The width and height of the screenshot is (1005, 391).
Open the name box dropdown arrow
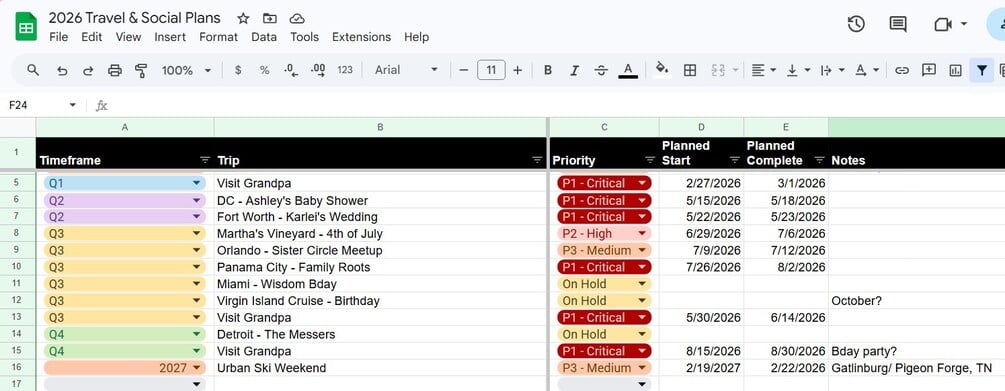pos(72,105)
